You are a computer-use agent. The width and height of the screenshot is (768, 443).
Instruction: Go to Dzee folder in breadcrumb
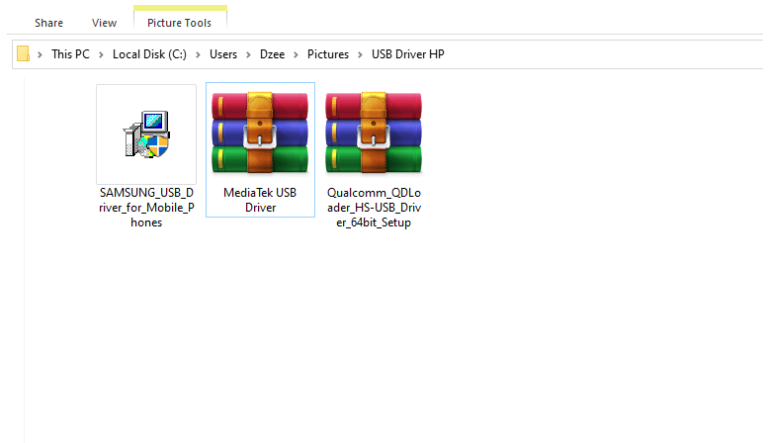(x=272, y=54)
